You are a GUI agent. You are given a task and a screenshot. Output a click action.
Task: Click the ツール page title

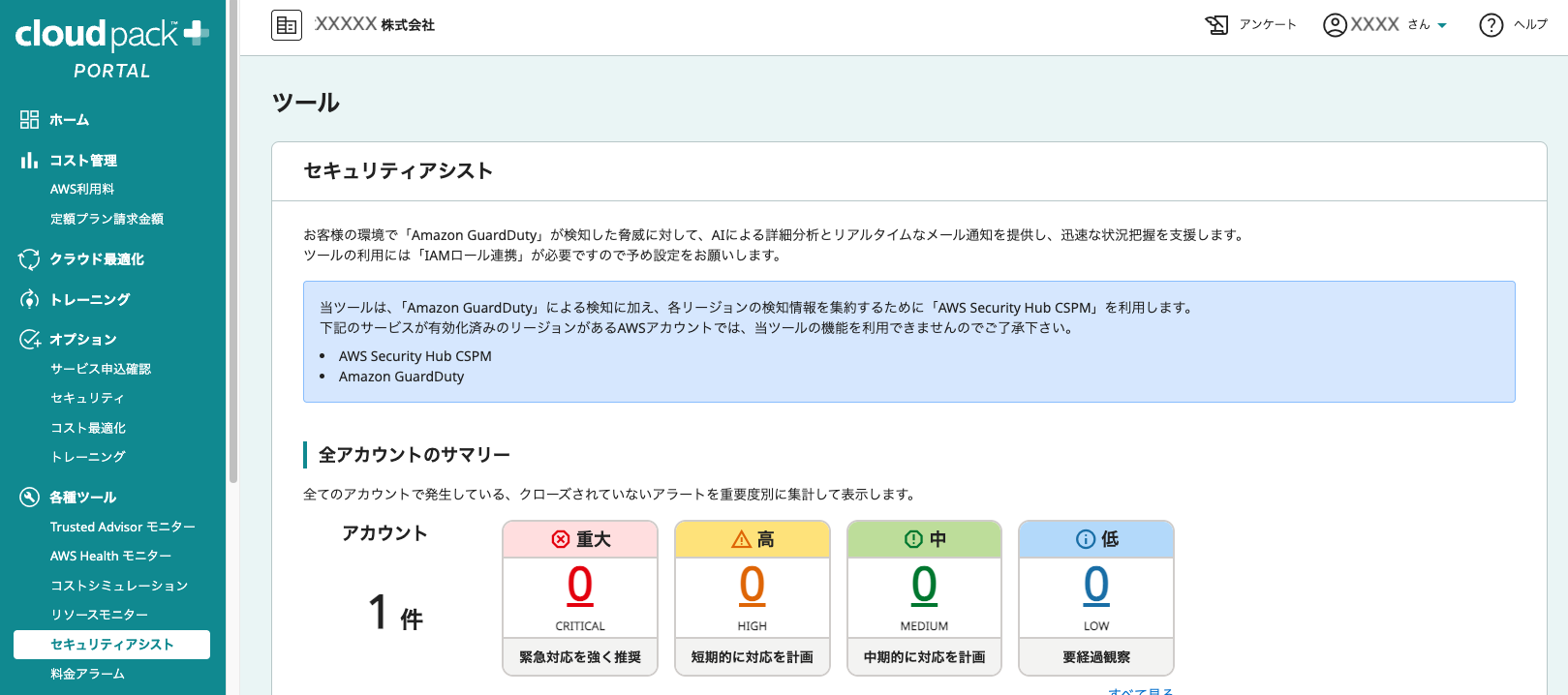306,103
